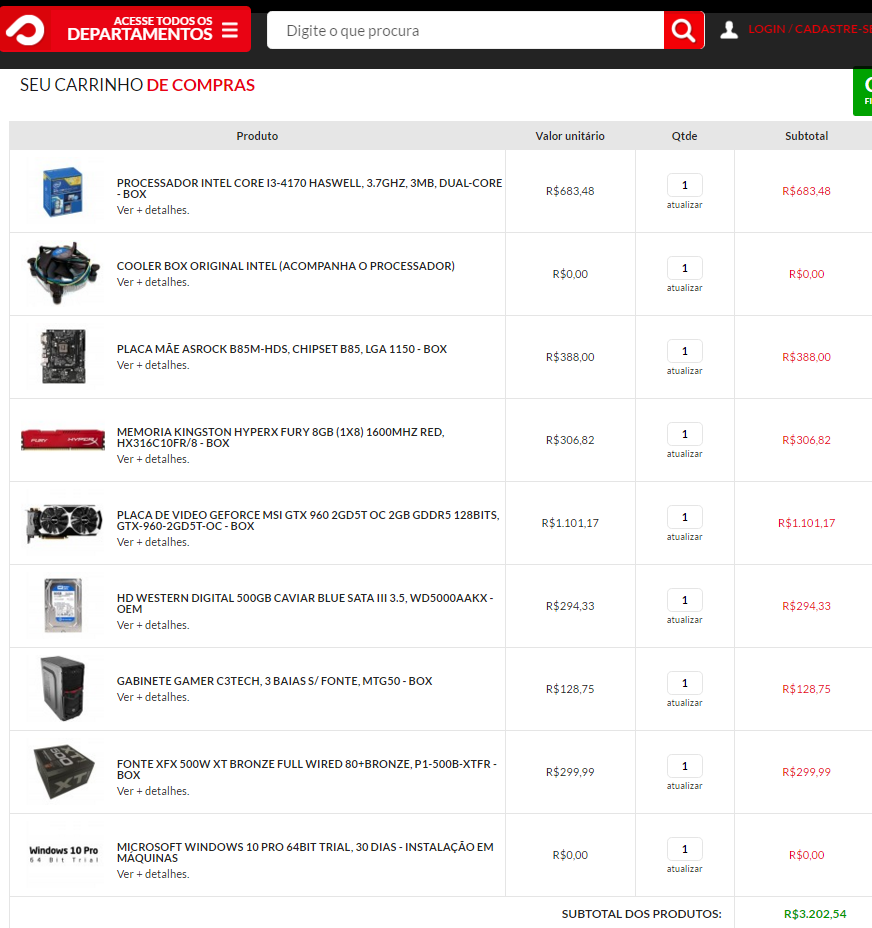Image resolution: width=872 pixels, height=928 pixels.
Task: Click the 'Produto' column header
Action: coord(257,136)
